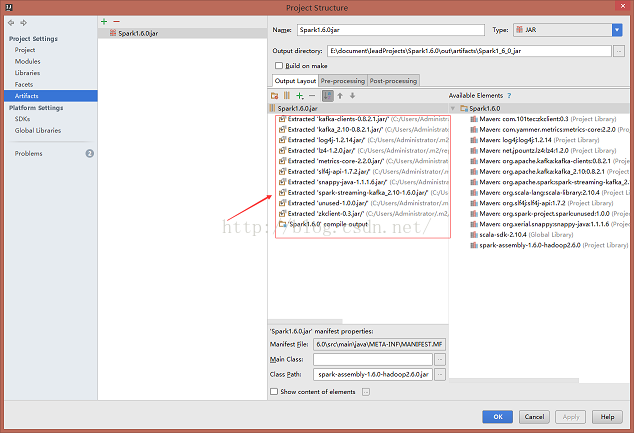Viewport: 634px width, 433px height.
Task: Go back using the left arrow icon
Action: (11, 23)
